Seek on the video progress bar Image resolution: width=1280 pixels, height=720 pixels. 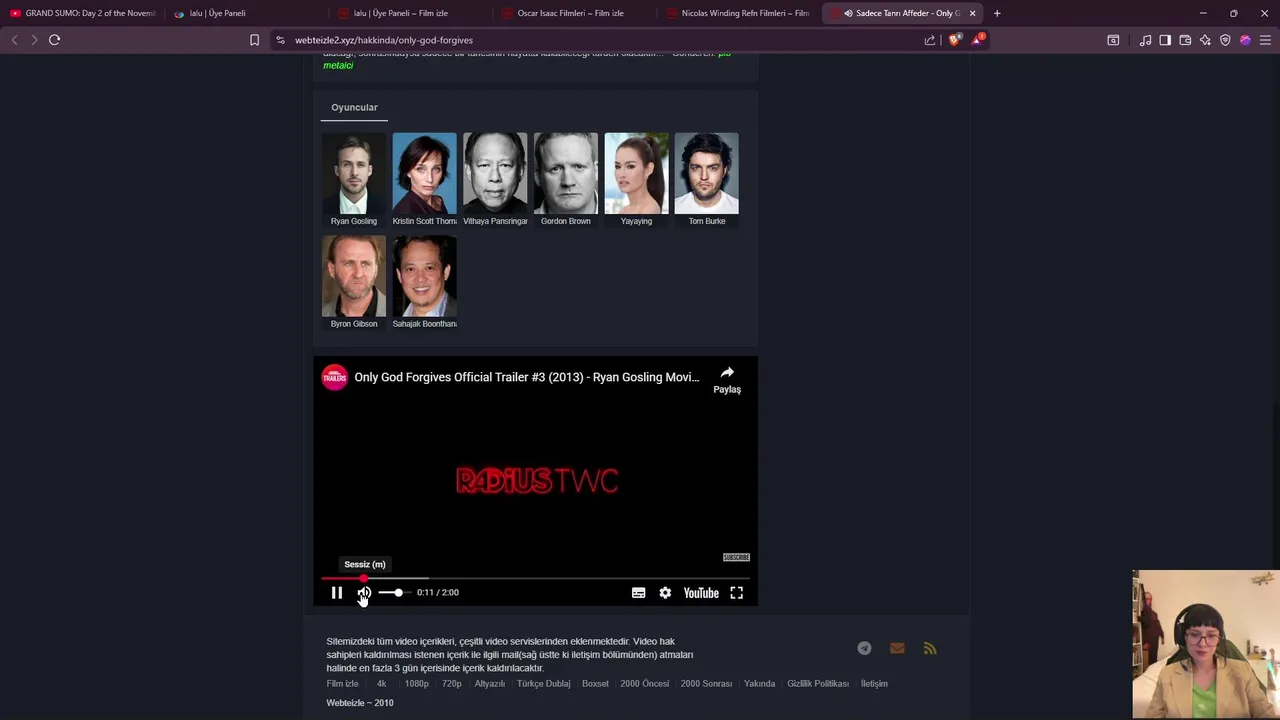[535, 578]
